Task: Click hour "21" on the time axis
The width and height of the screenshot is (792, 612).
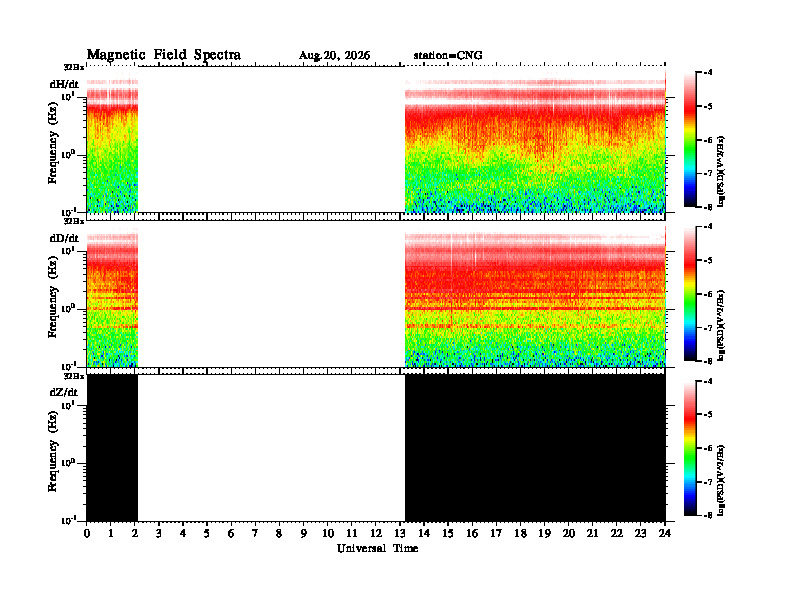Action: pyautogui.click(x=593, y=533)
